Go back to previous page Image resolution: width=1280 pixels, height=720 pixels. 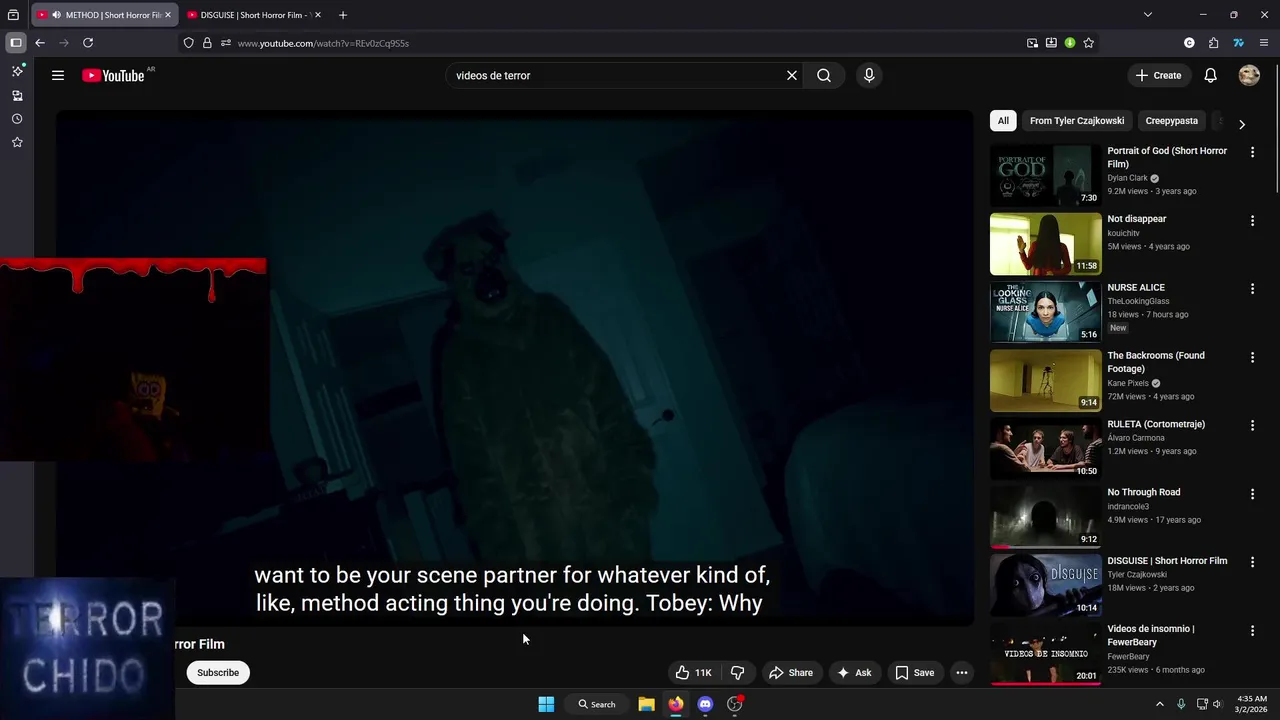pyautogui.click(x=40, y=43)
